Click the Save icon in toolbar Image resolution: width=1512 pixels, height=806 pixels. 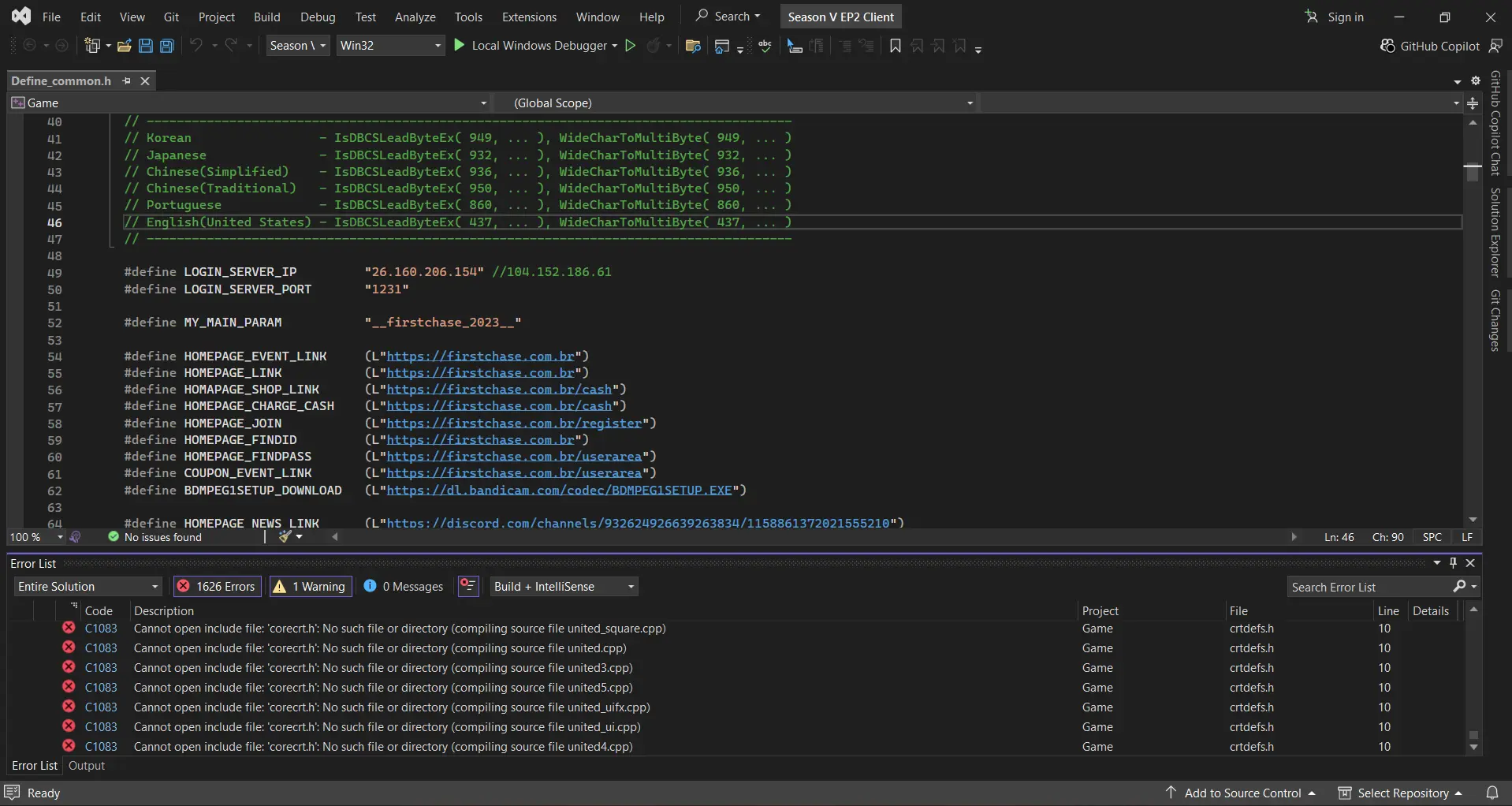[145, 46]
